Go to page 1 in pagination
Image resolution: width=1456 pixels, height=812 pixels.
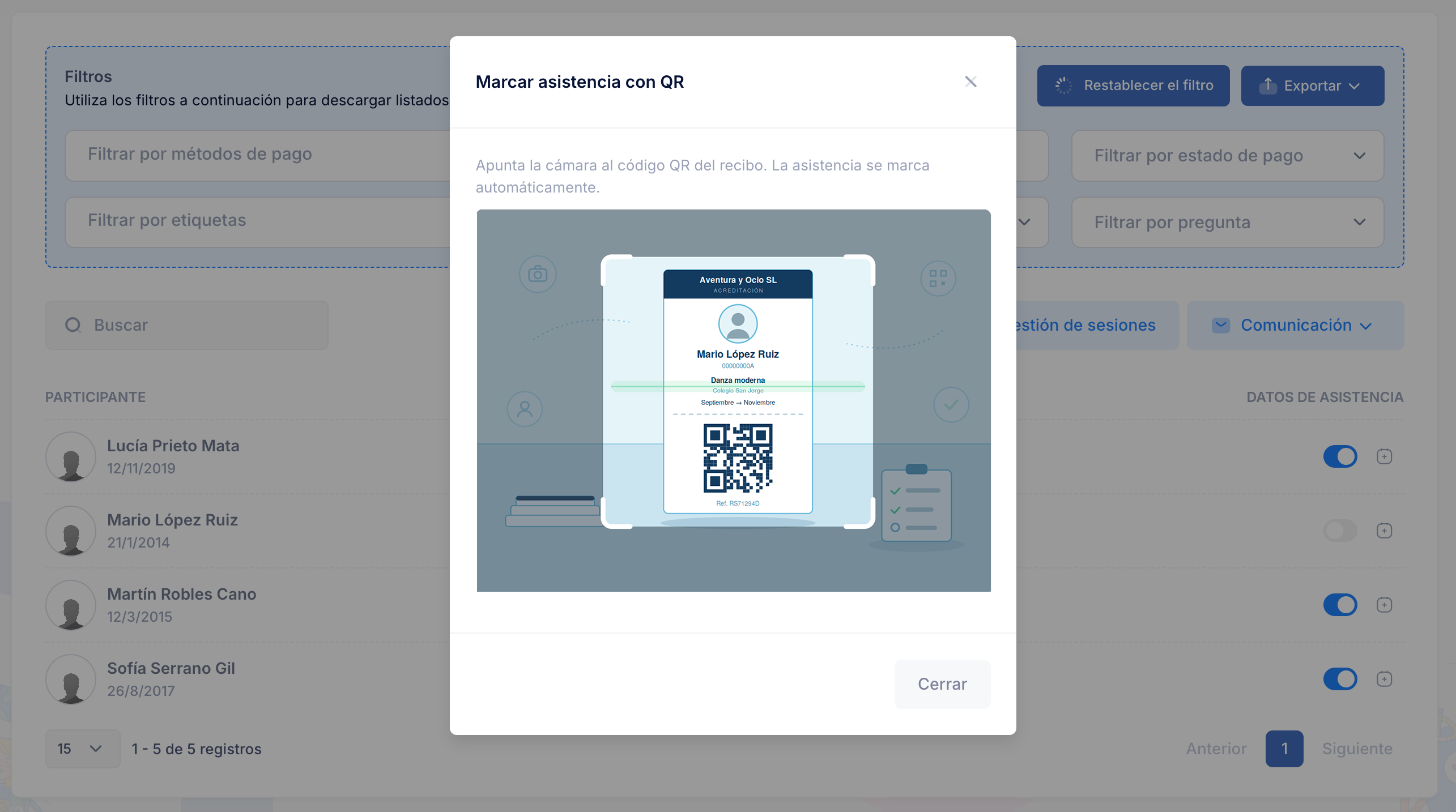pyautogui.click(x=1284, y=749)
